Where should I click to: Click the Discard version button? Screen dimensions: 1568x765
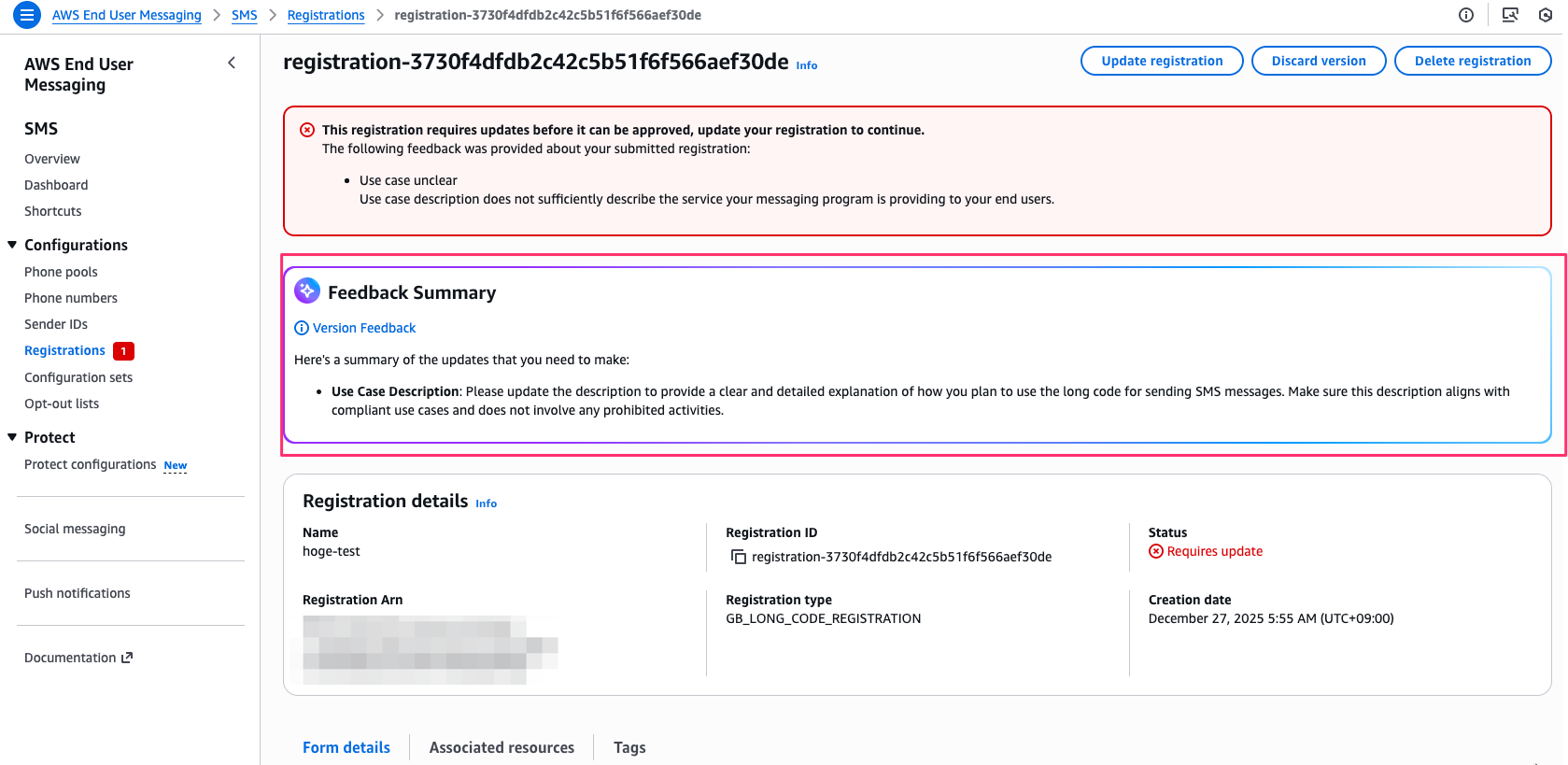[1318, 61]
